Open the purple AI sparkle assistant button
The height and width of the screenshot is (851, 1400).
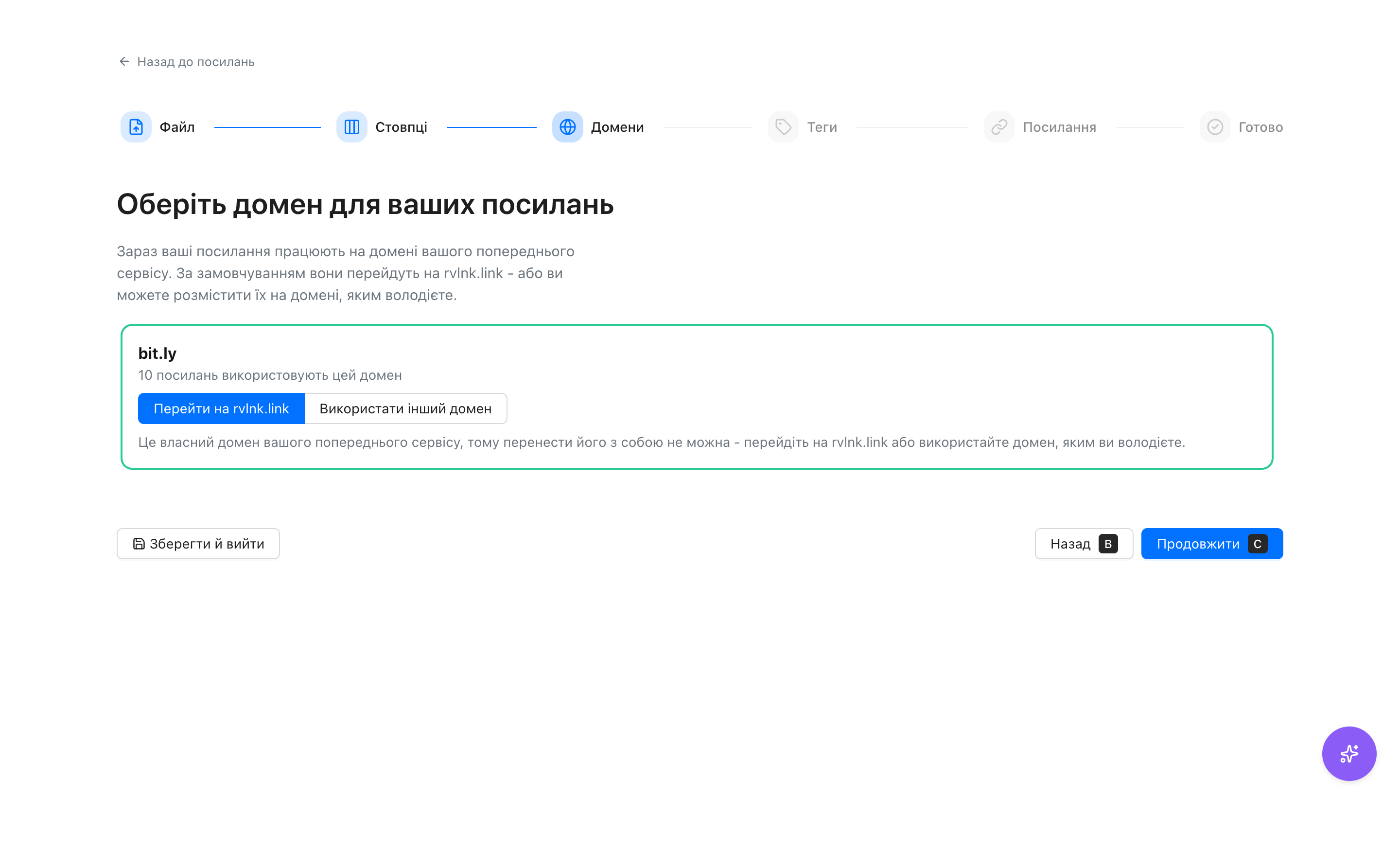click(1349, 754)
